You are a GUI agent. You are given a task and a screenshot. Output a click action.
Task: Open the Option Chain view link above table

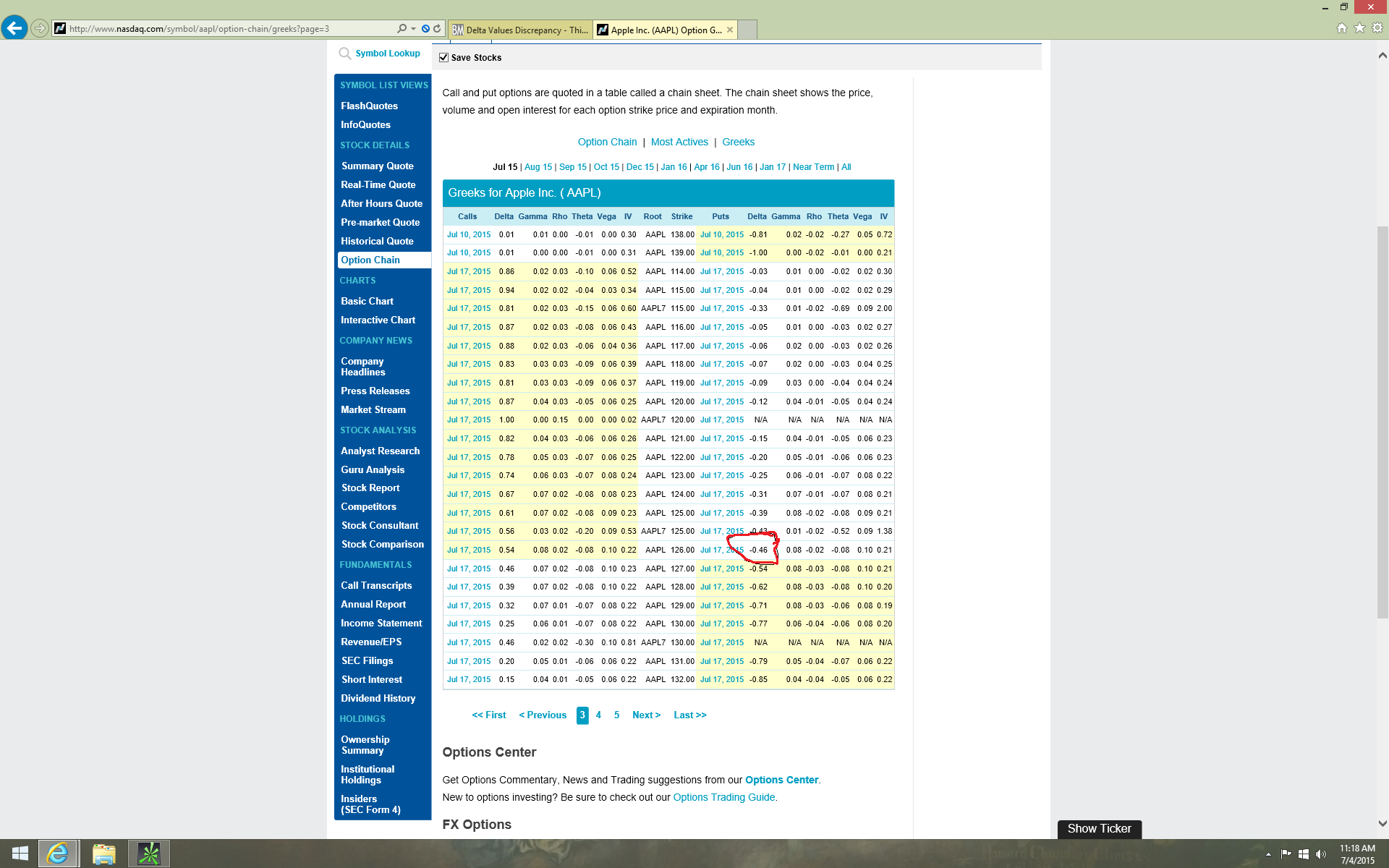[x=607, y=142]
